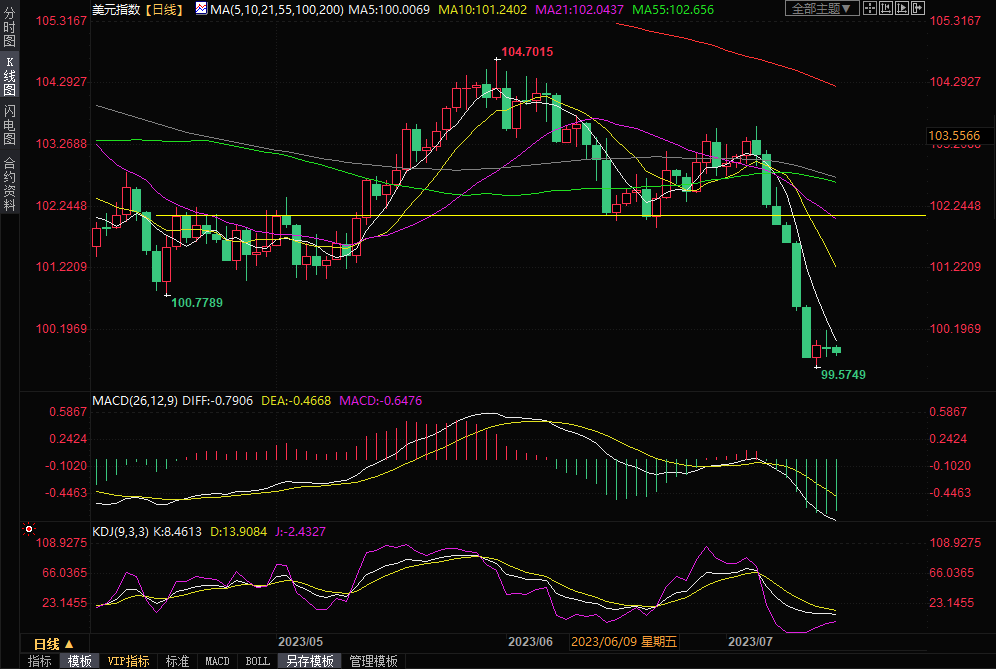Open the 闪电图 side tab
The height and width of the screenshot is (669, 996).
[9, 125]
